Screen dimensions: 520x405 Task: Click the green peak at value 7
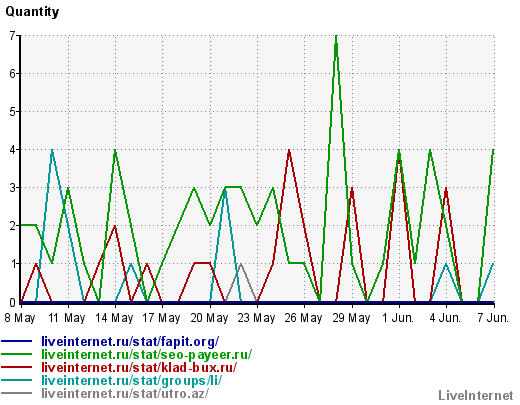coord(336,36)
